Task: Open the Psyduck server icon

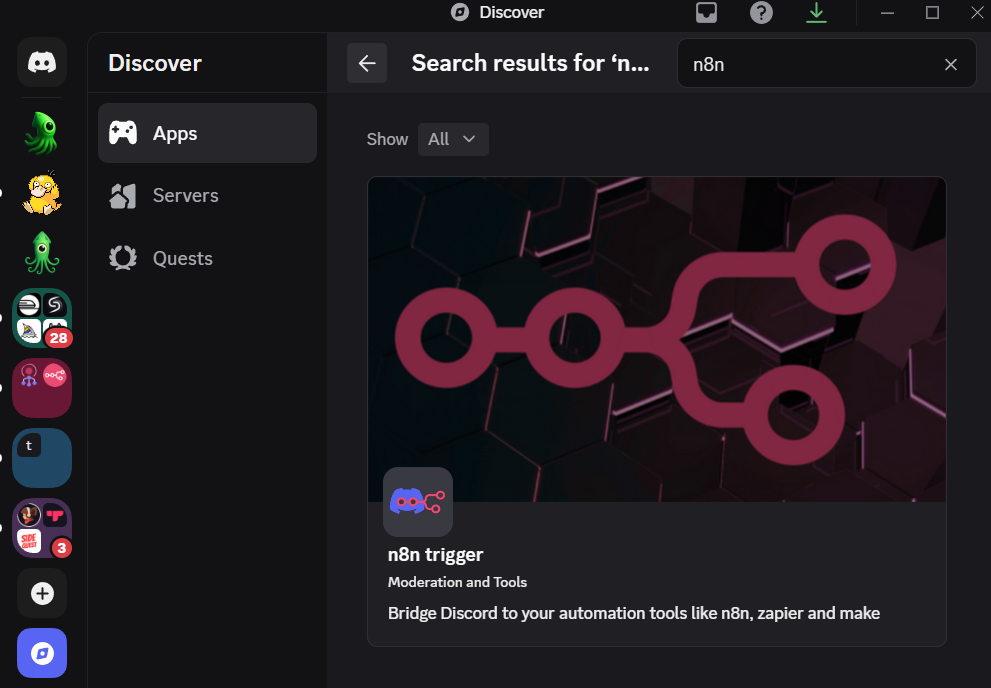Action: pyautogui.click(x=42, y=193)
